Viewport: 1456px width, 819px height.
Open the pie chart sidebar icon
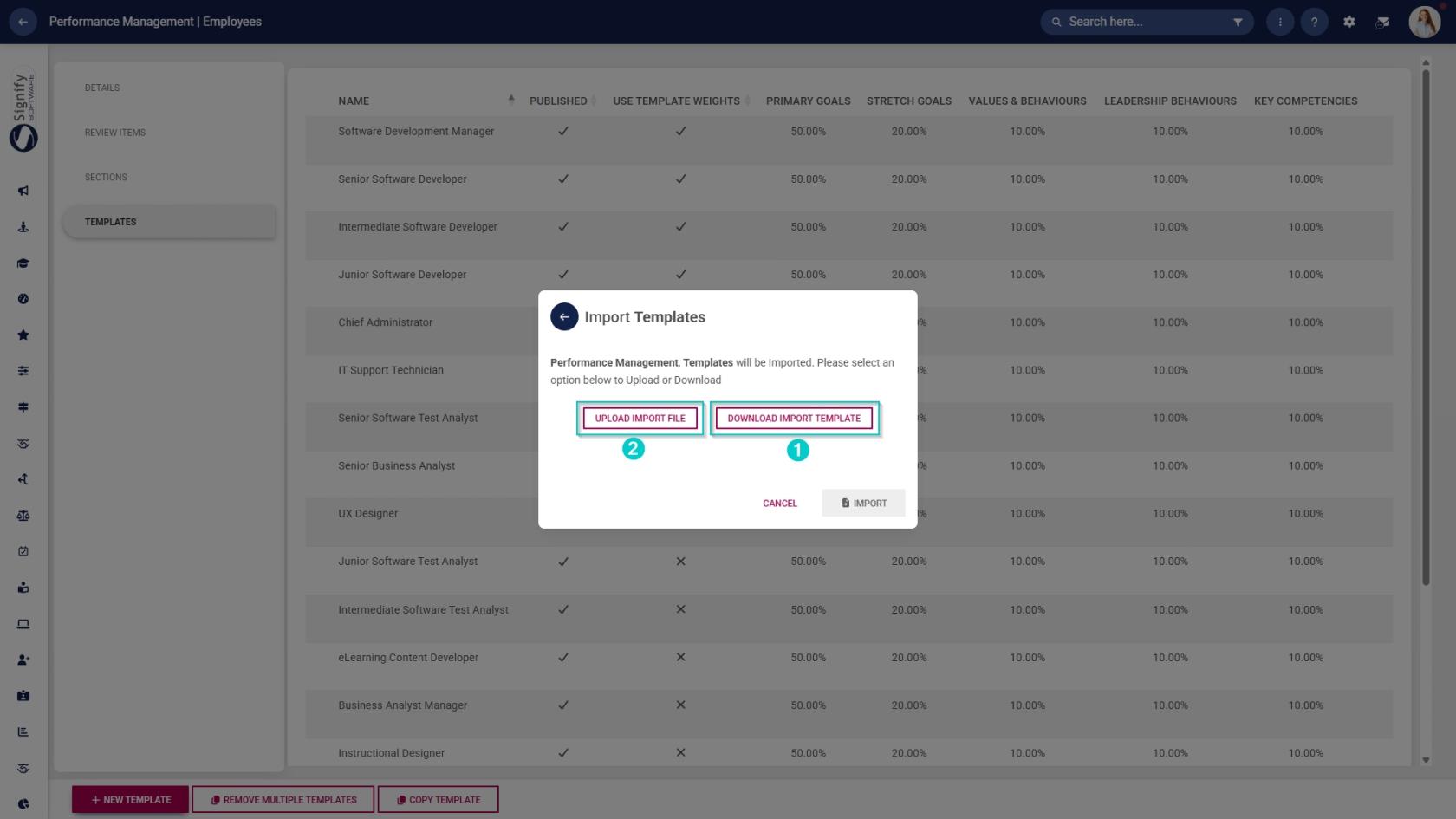click(23, 804)
